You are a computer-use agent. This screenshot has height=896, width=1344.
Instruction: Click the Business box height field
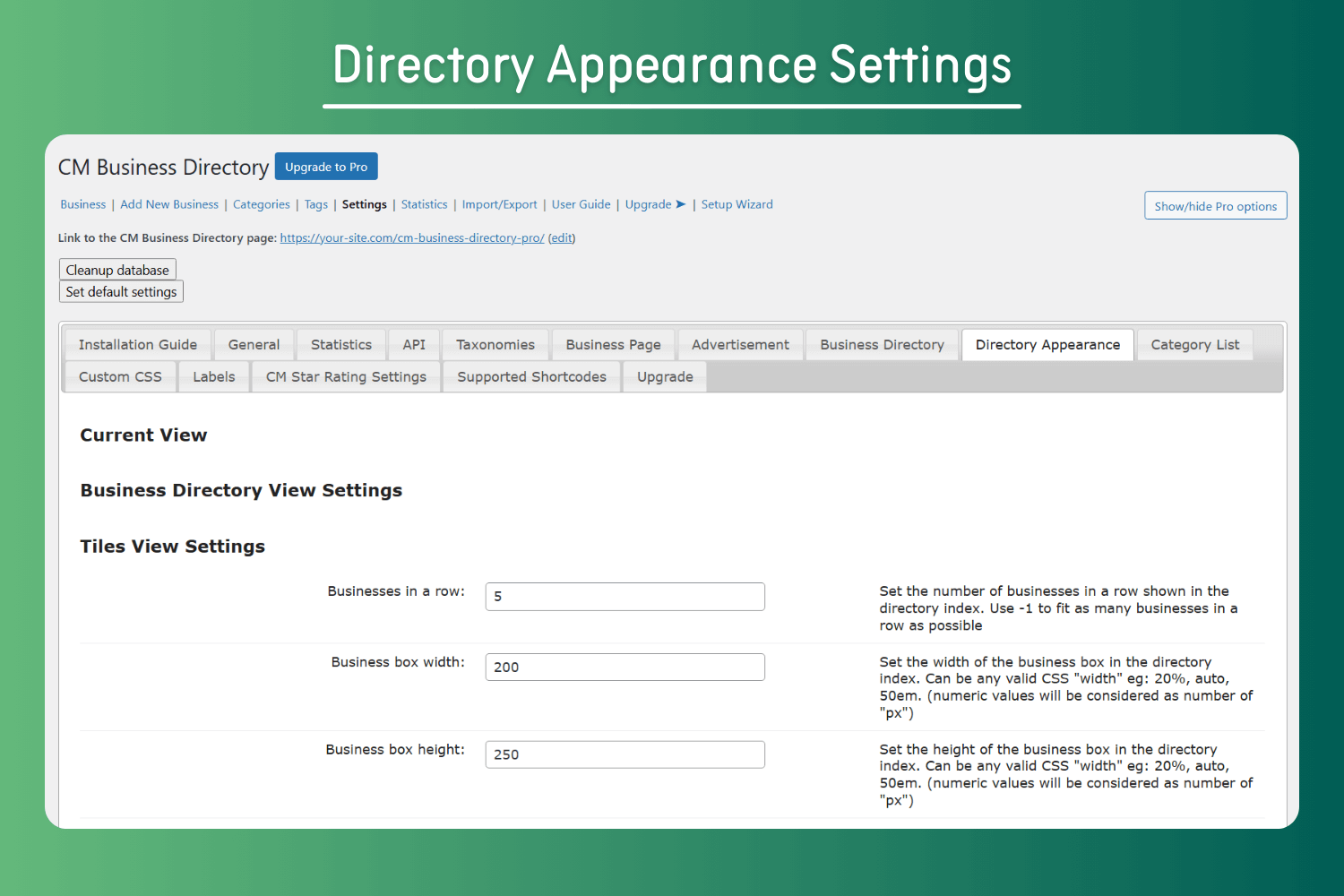(x=625, y=754)
